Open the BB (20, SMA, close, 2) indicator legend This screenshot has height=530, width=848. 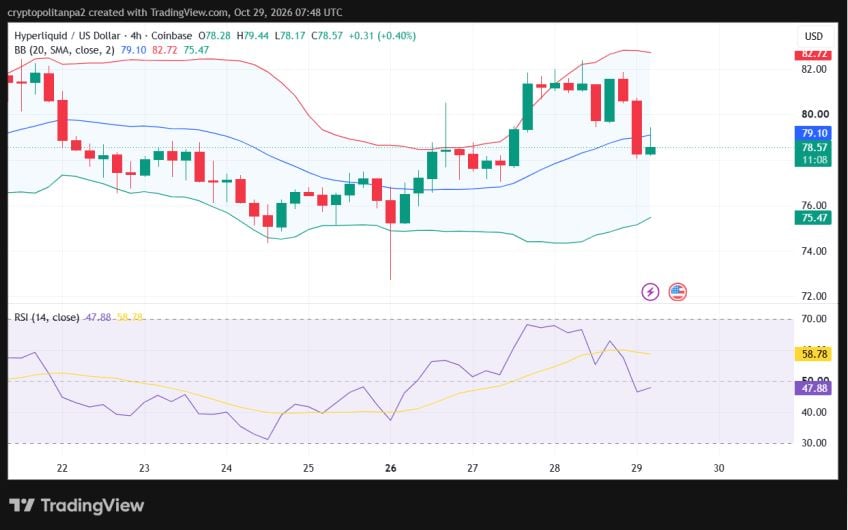[x=64, y=50]
